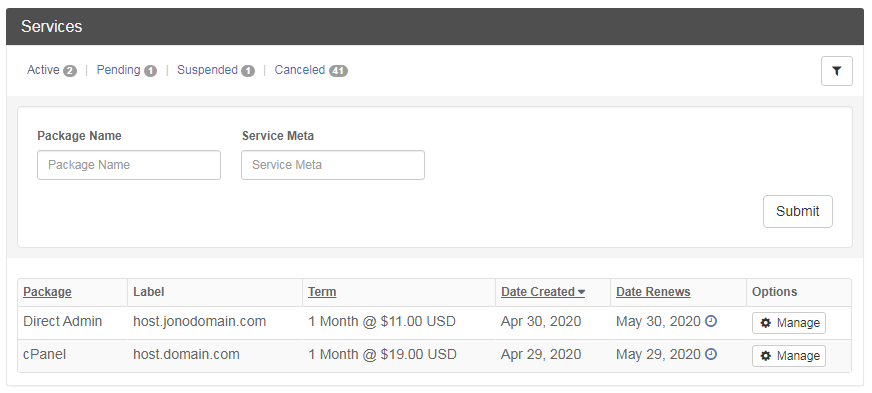The image size is (872, 393).
Task: Click the Label column header
Action: pyautogui.click(x=148, y=292)
